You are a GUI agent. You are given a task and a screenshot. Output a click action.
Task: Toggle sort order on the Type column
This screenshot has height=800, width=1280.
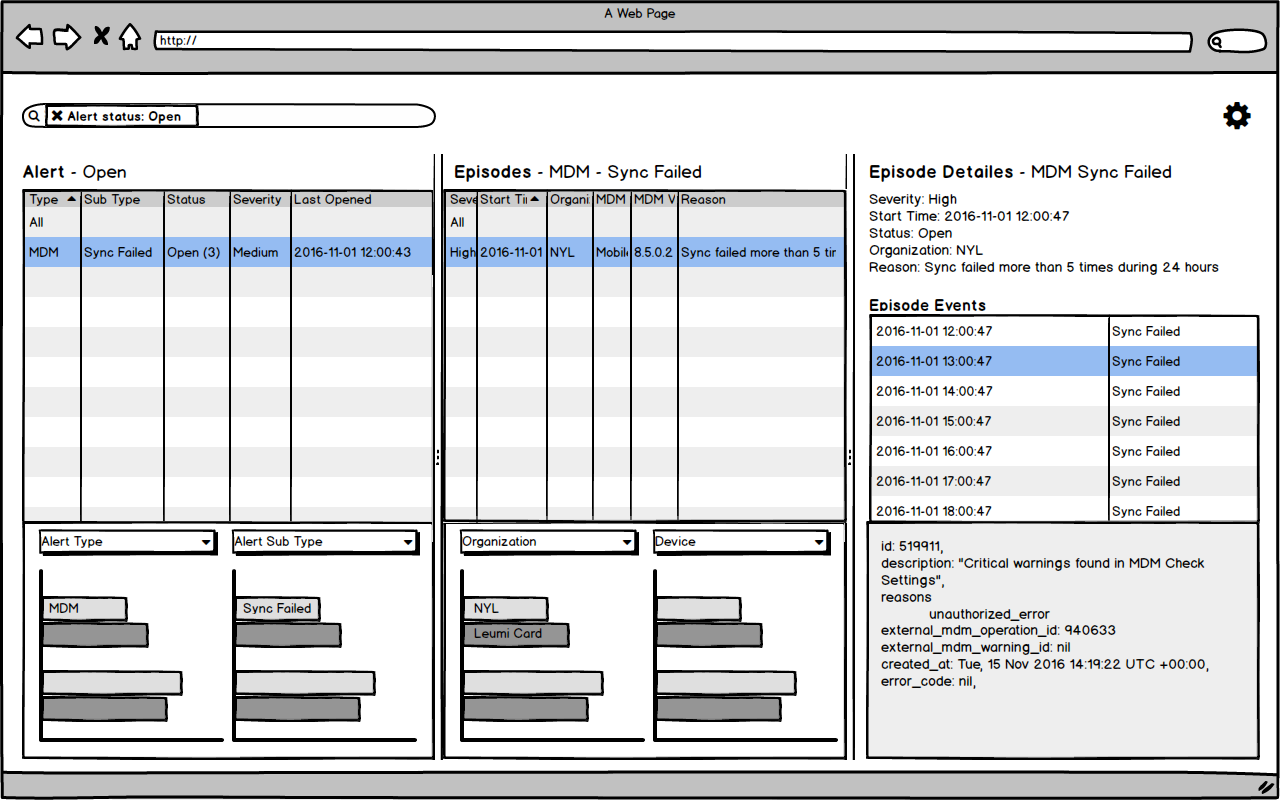(52, 199)
